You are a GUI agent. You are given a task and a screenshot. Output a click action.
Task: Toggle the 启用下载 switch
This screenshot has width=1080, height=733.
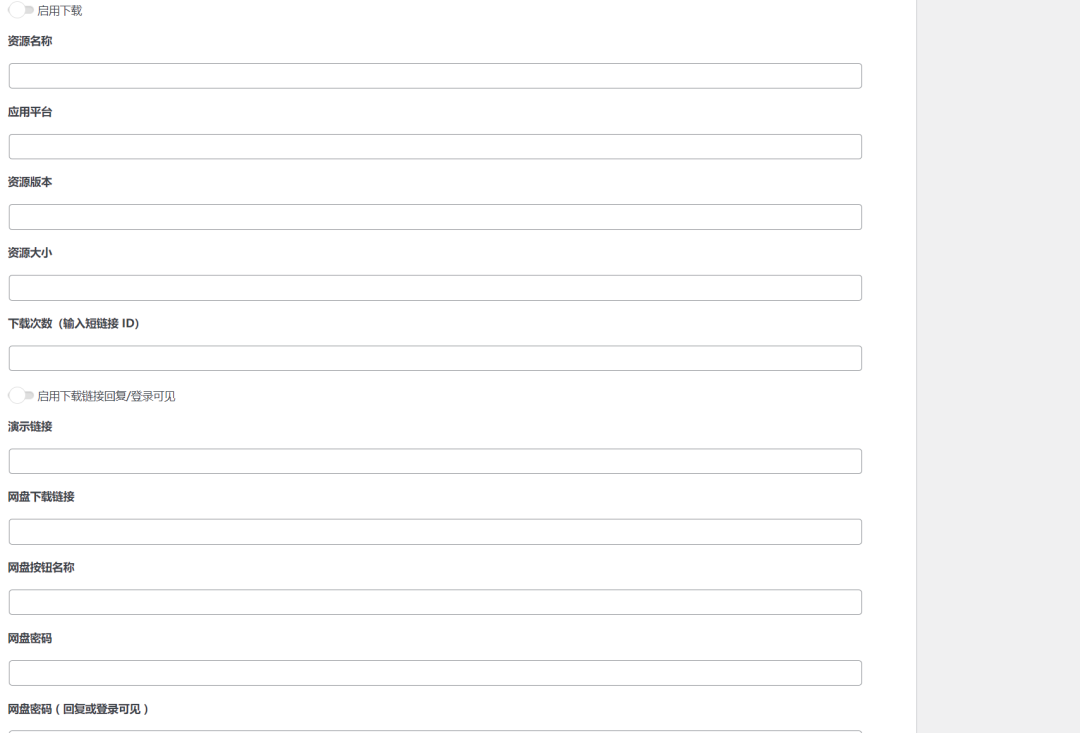click(x=21, y=10)
